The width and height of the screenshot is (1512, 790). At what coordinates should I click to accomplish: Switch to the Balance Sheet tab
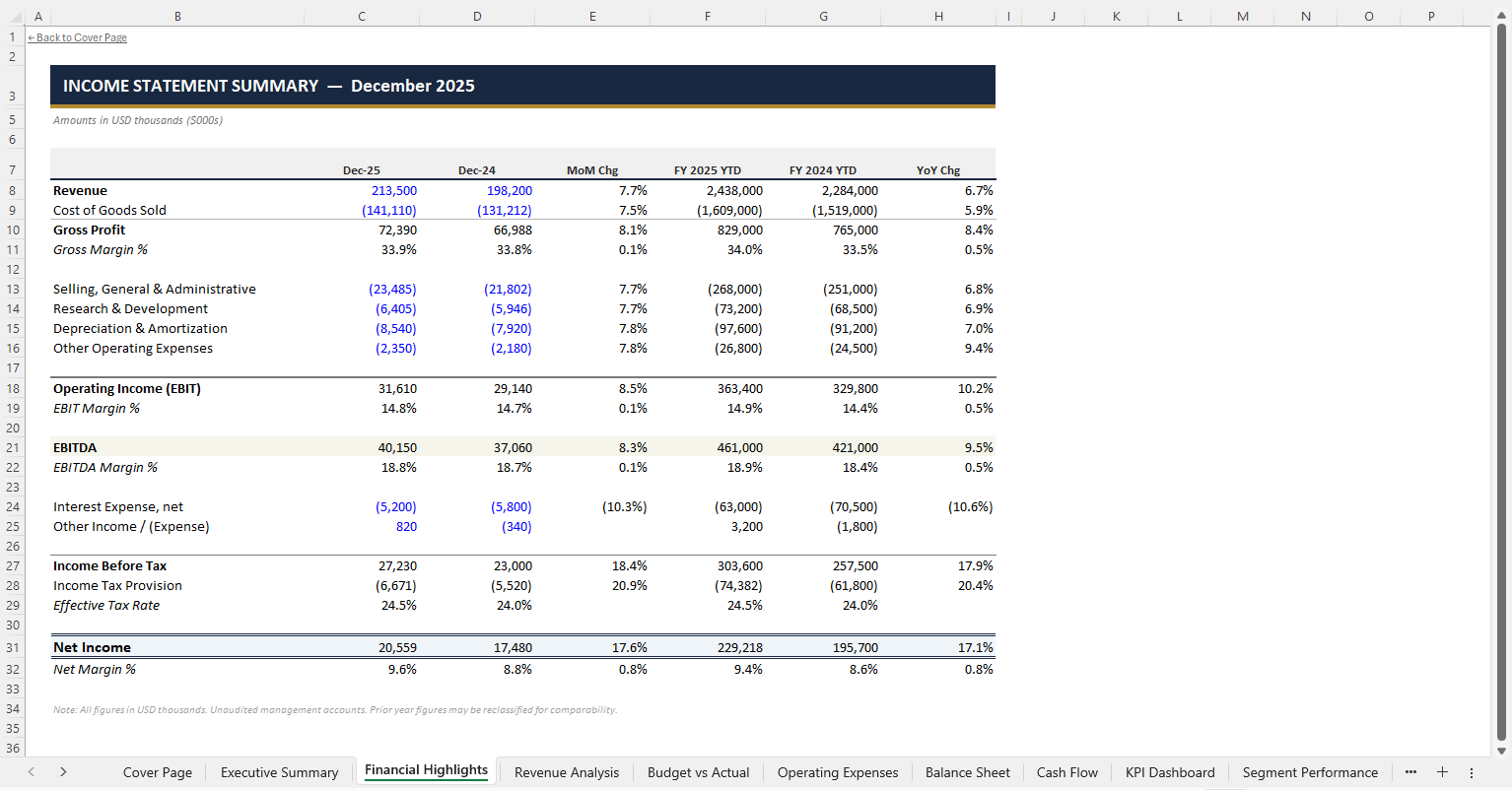(x=967, y=772)
